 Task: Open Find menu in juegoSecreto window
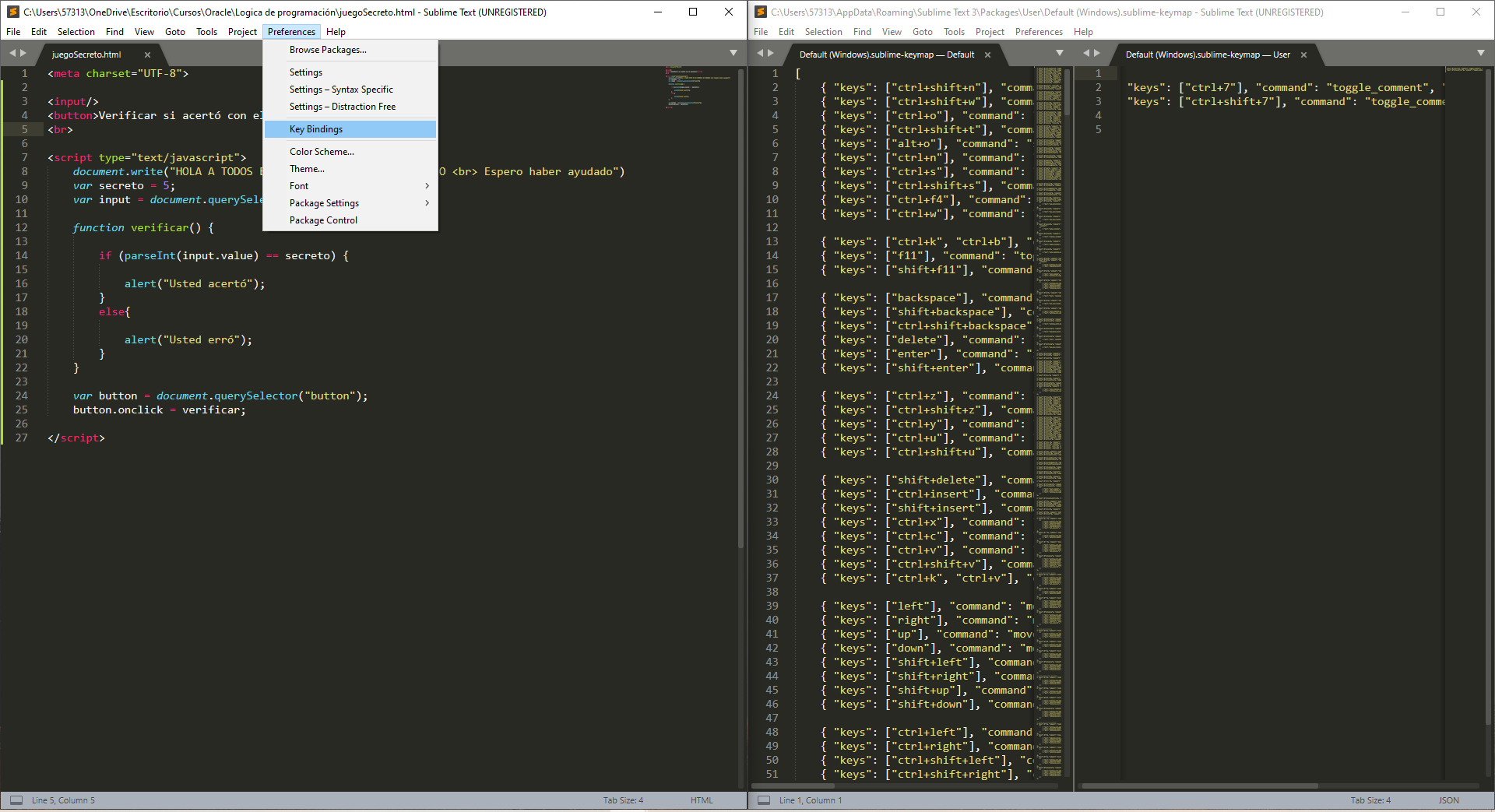click(114, 32)
